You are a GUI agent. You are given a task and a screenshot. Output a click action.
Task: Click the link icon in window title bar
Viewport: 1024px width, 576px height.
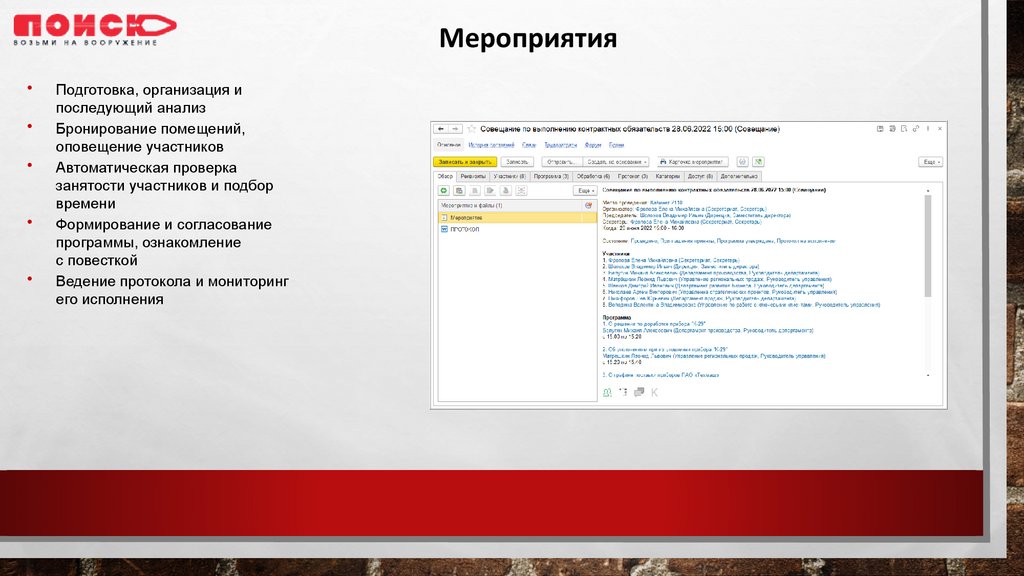(x=916, y=129)
